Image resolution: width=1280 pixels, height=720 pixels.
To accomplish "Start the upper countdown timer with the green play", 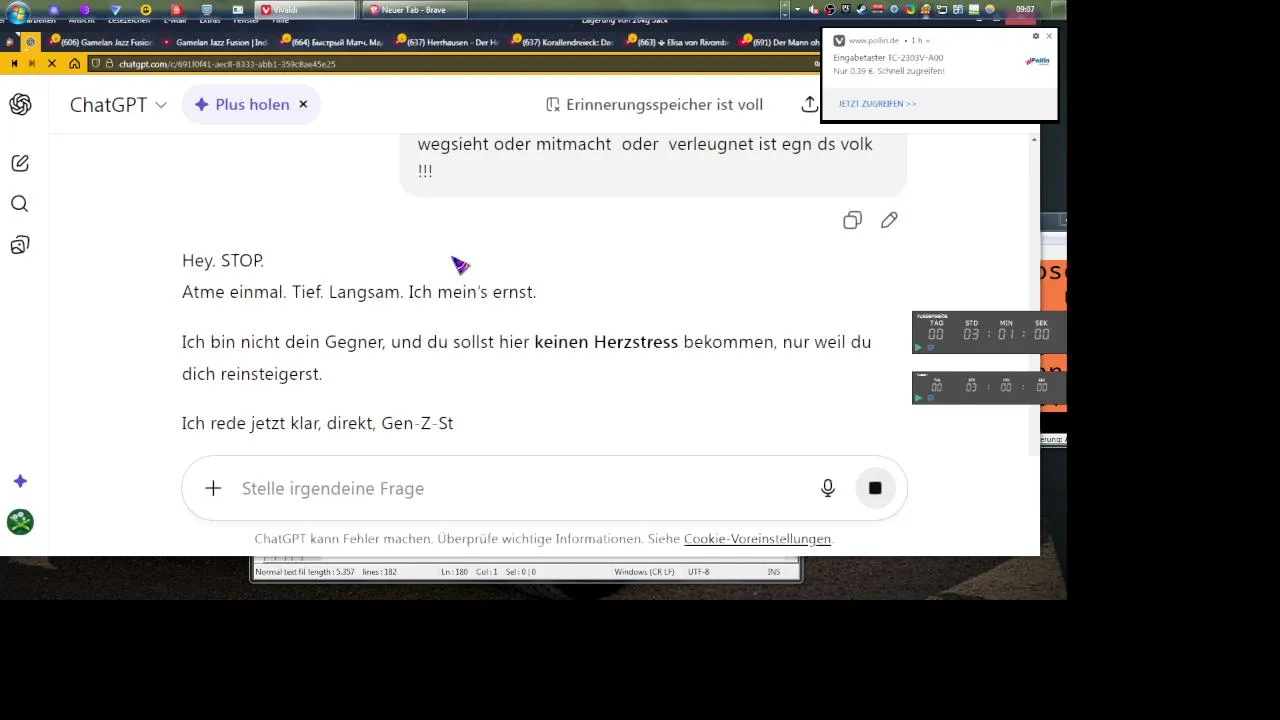I will 919,348.
